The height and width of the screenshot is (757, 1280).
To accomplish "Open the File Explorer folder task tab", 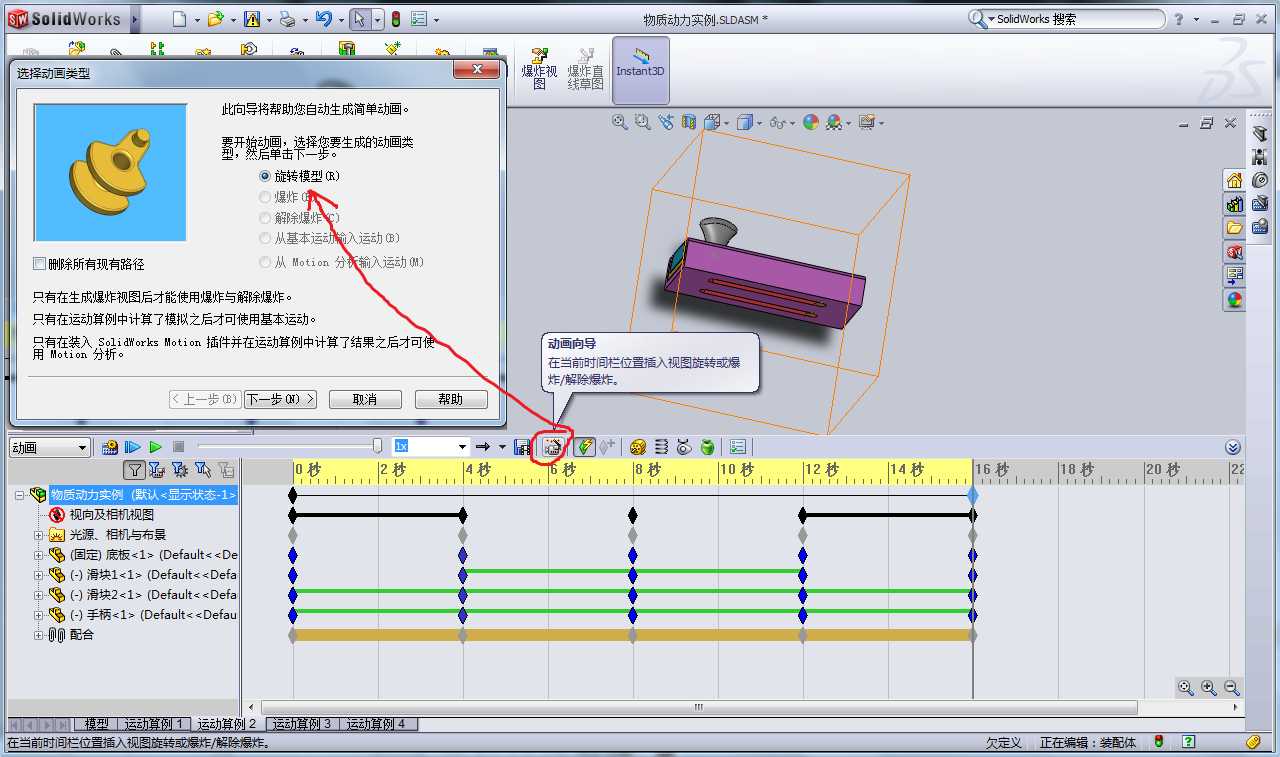I will click(x=1234, y=228).
